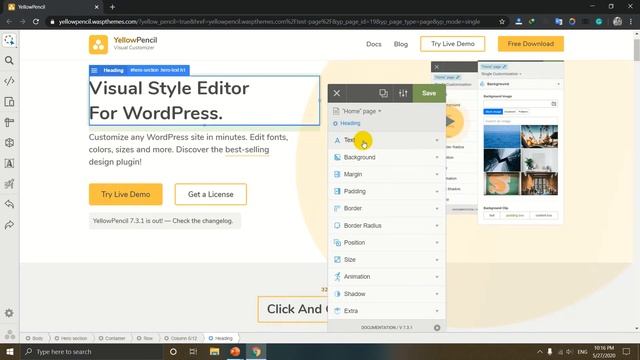The width and height of the screenshot is (640, 360).
Task: Toggle responsive device preview icon
Action: click(9, 102)
